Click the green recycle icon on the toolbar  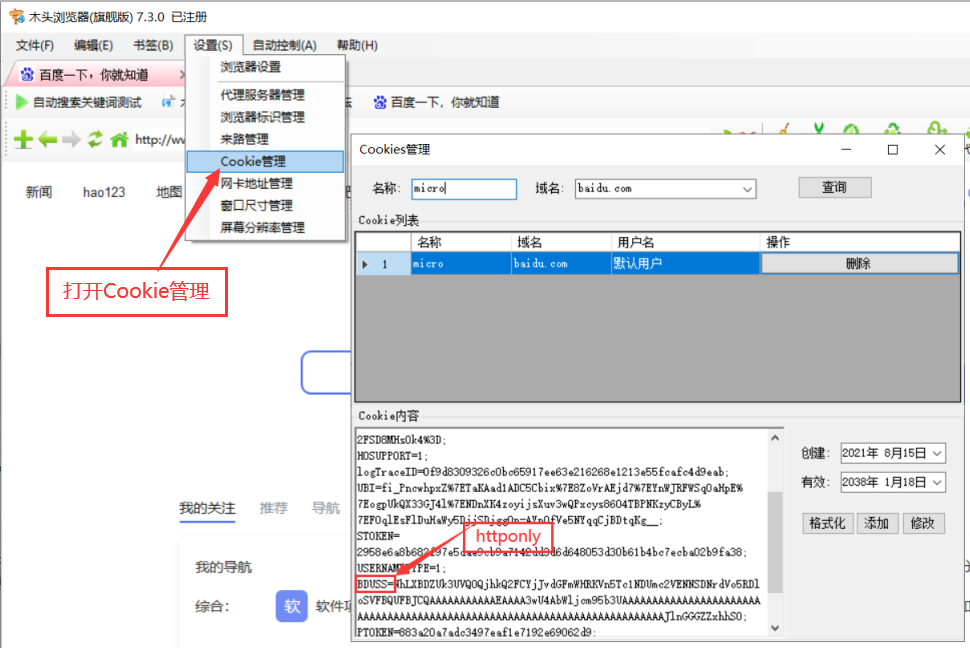point(893,128)
